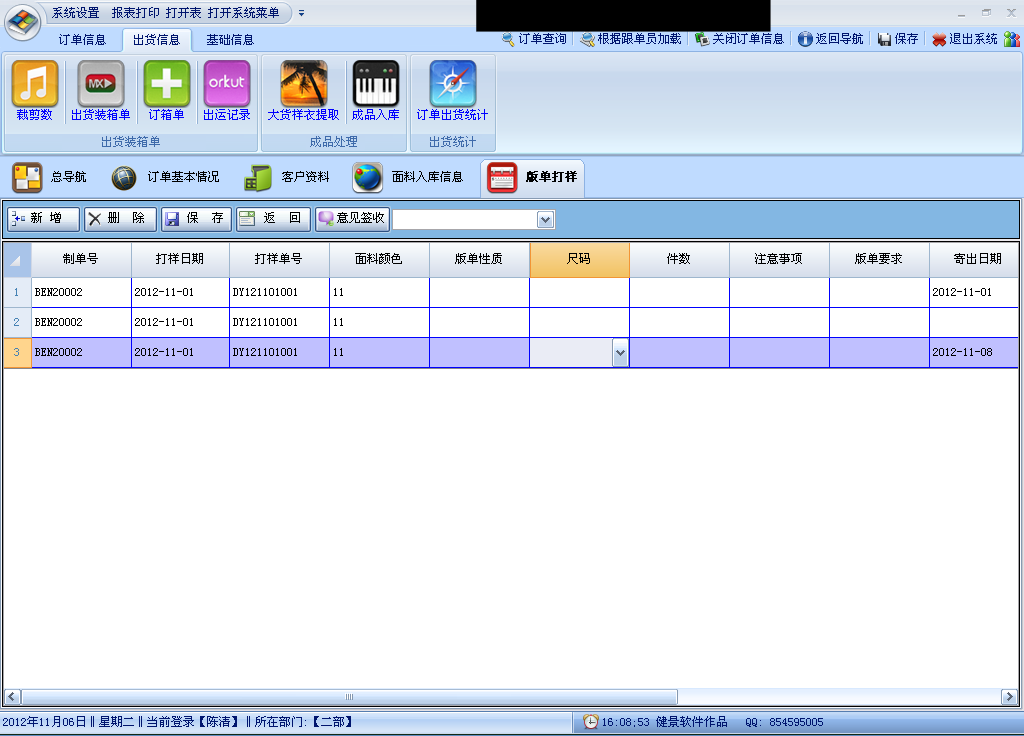Click 大货样衣提取 palm tree icon
This screenshot has height=736, width=1024.
[x=303, y=84]
